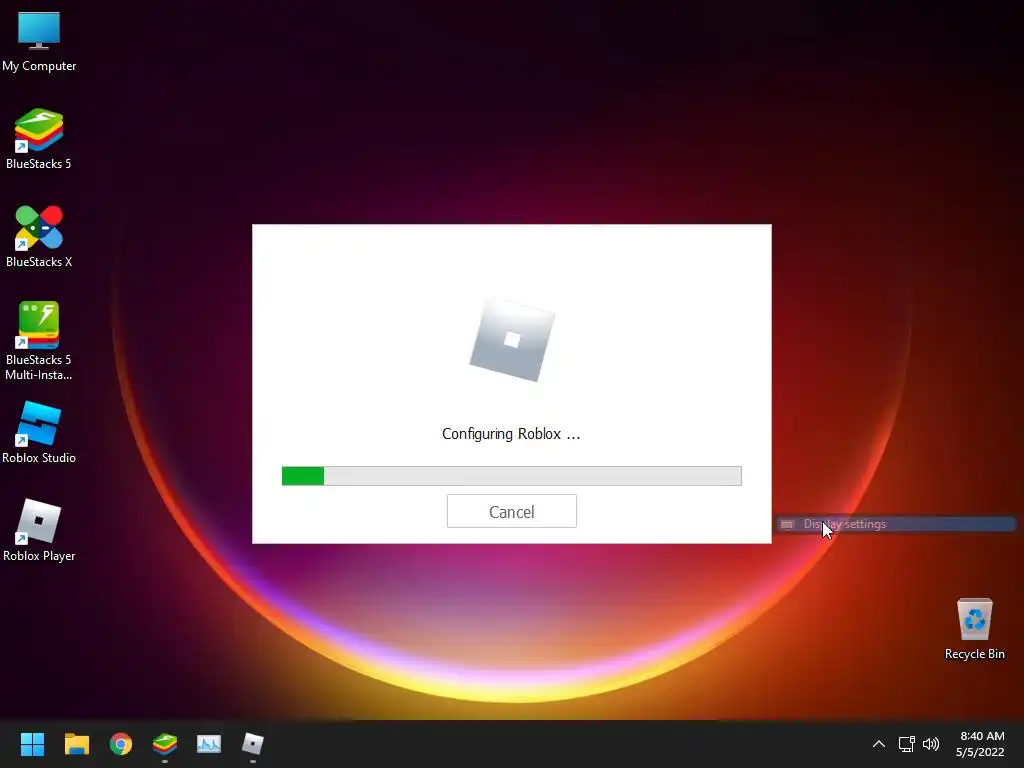Image resolution: width=1024 pixels, height=768 pixels.
Task: Cancel the Roblox configuration
Action: coord(511,511)
